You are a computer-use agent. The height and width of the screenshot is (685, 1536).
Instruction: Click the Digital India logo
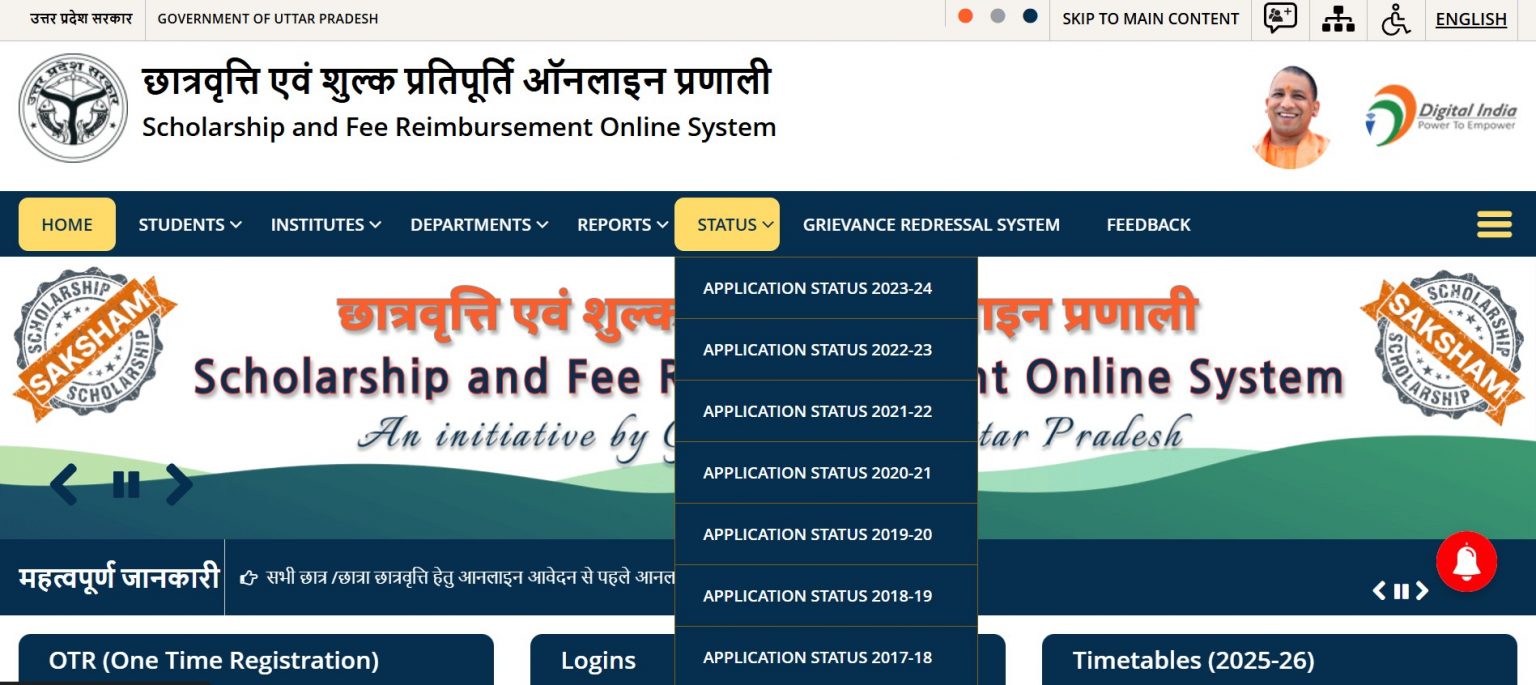tap(1440, 116)
